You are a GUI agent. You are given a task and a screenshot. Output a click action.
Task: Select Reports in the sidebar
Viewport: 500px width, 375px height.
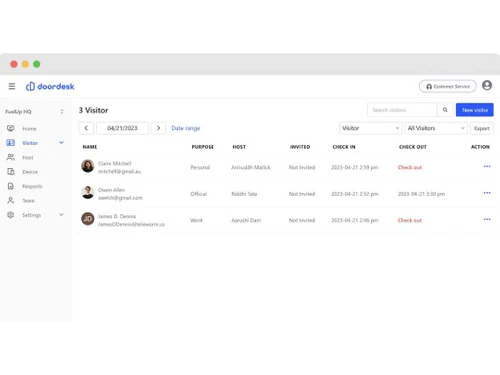coord(32,186)
